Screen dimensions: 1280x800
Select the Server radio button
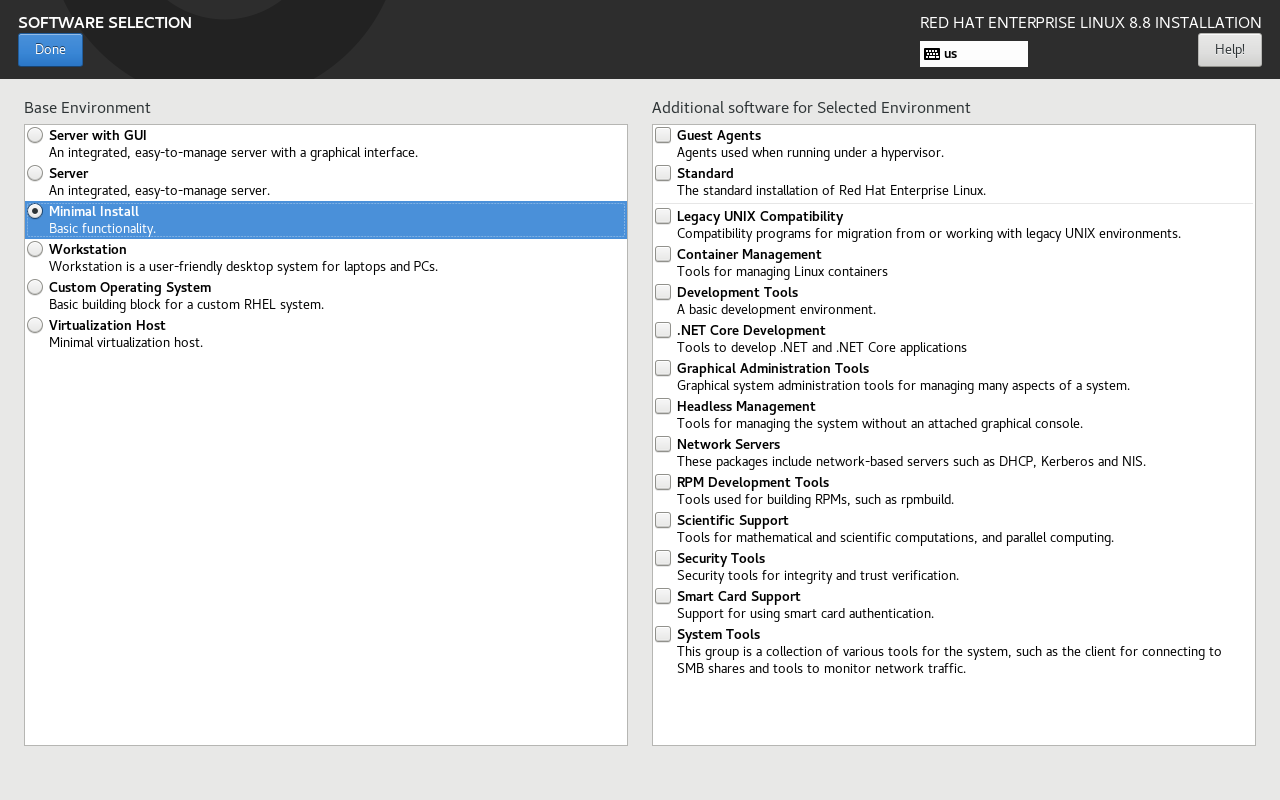(x=35, y=173)
